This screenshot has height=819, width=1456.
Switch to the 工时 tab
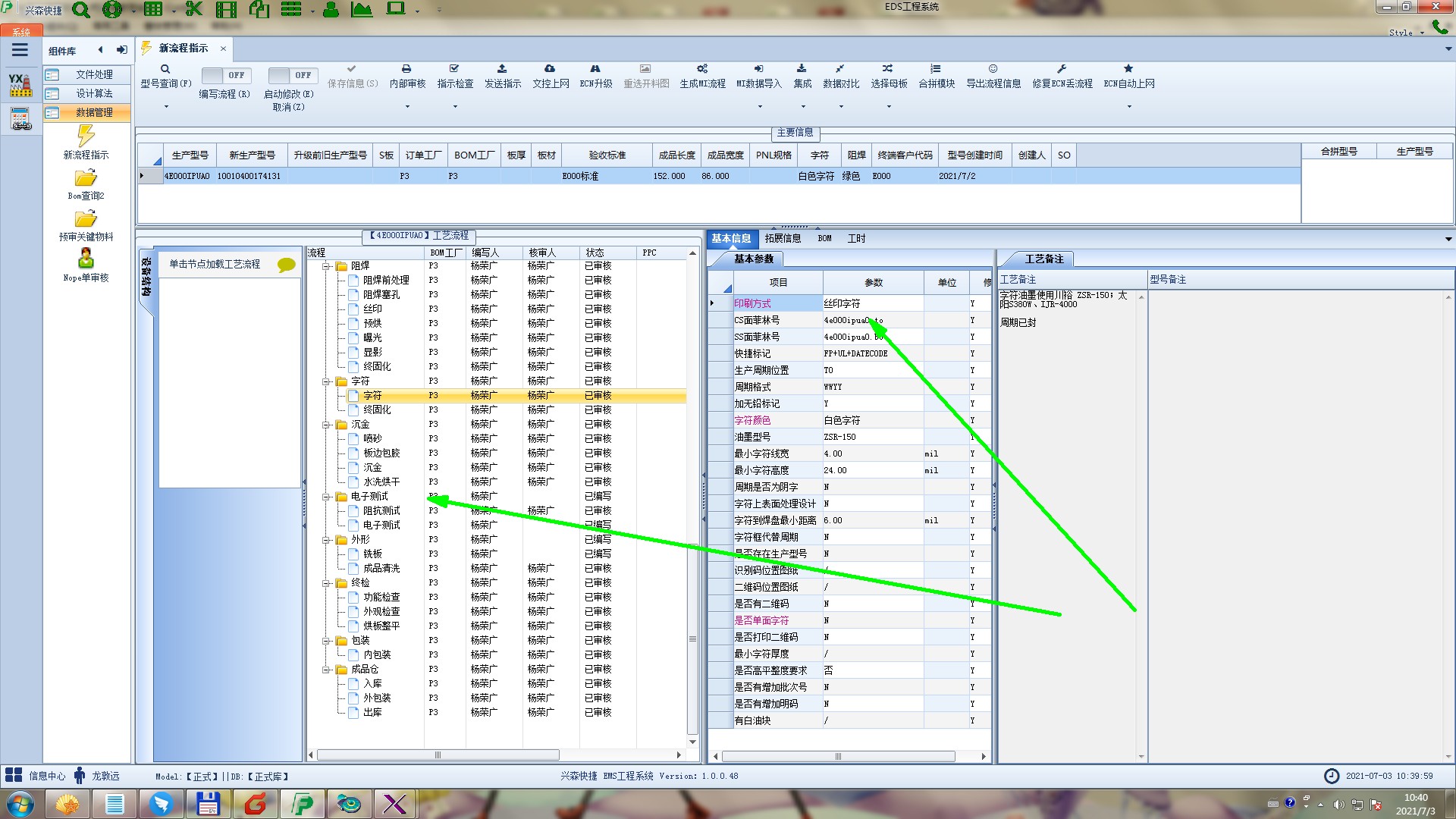(x=856, y=238)
